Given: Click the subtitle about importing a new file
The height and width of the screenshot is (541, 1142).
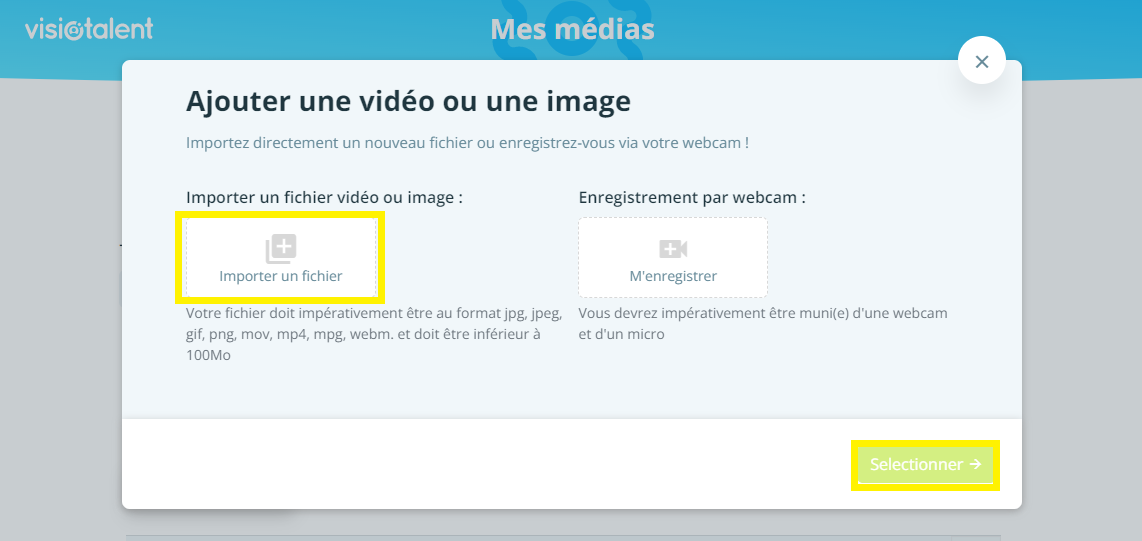Looking at the screenshot, I should [467, 143].
